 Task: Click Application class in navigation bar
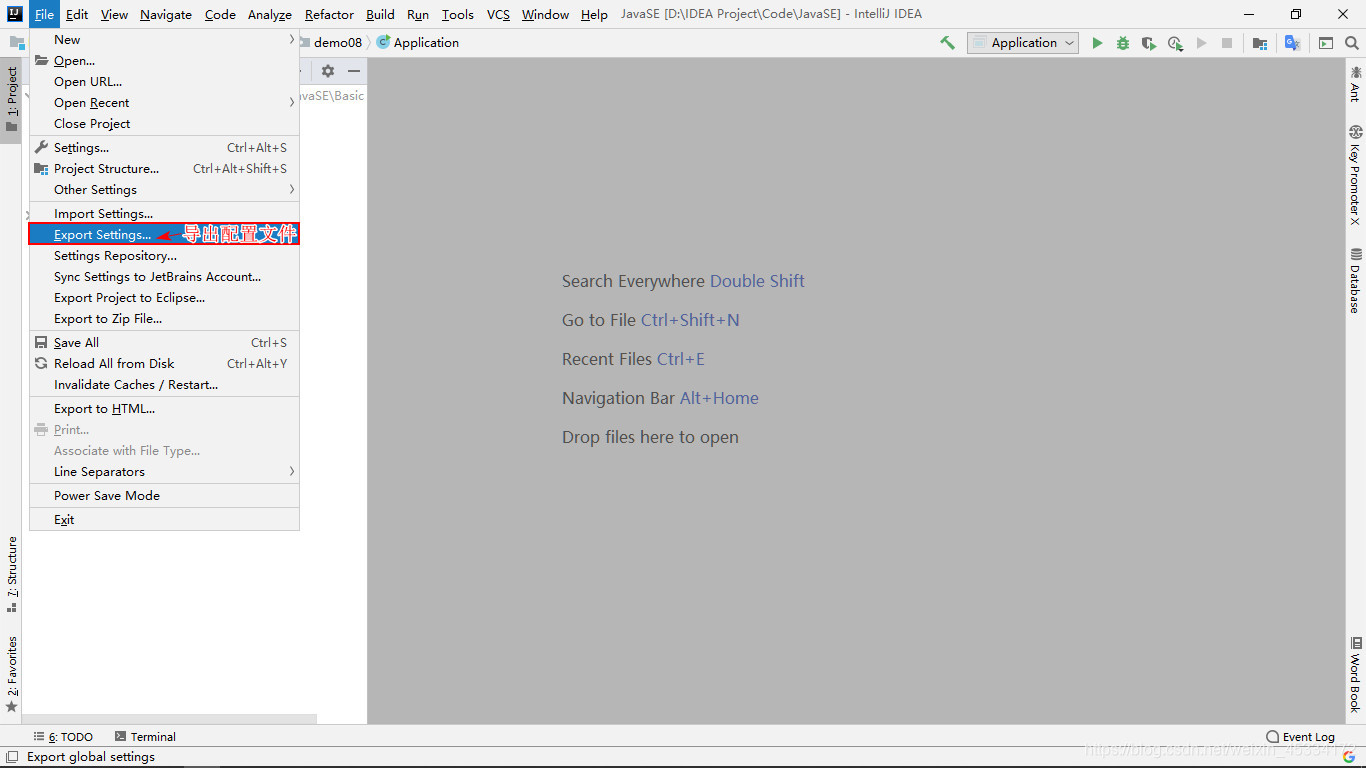click(x=418, y=43)
